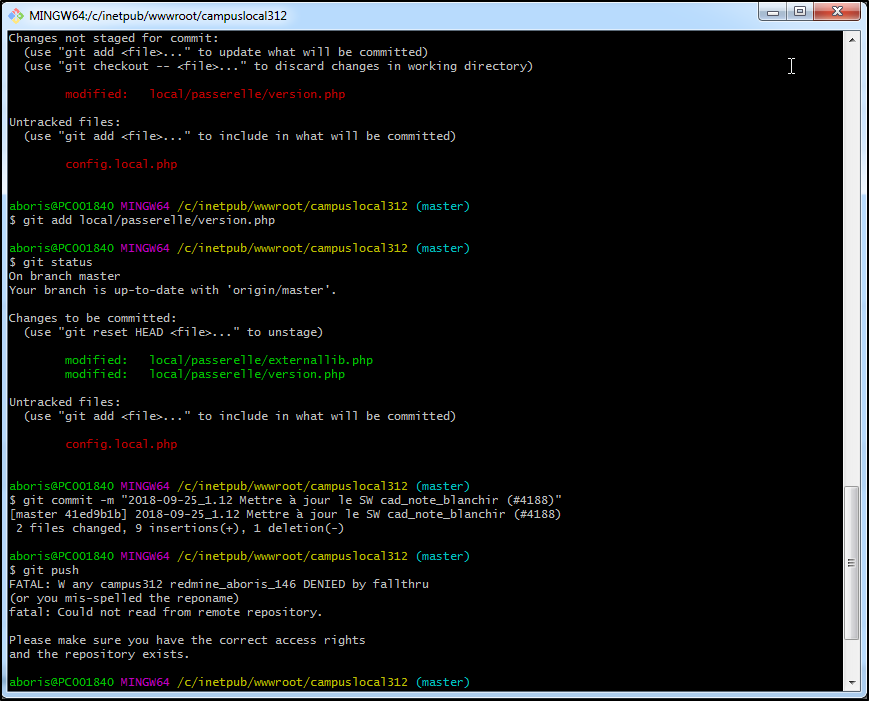This screenshot has height=701, width=869.
Task: Click the "2 files changed" summary line
Action: [173, 528]
